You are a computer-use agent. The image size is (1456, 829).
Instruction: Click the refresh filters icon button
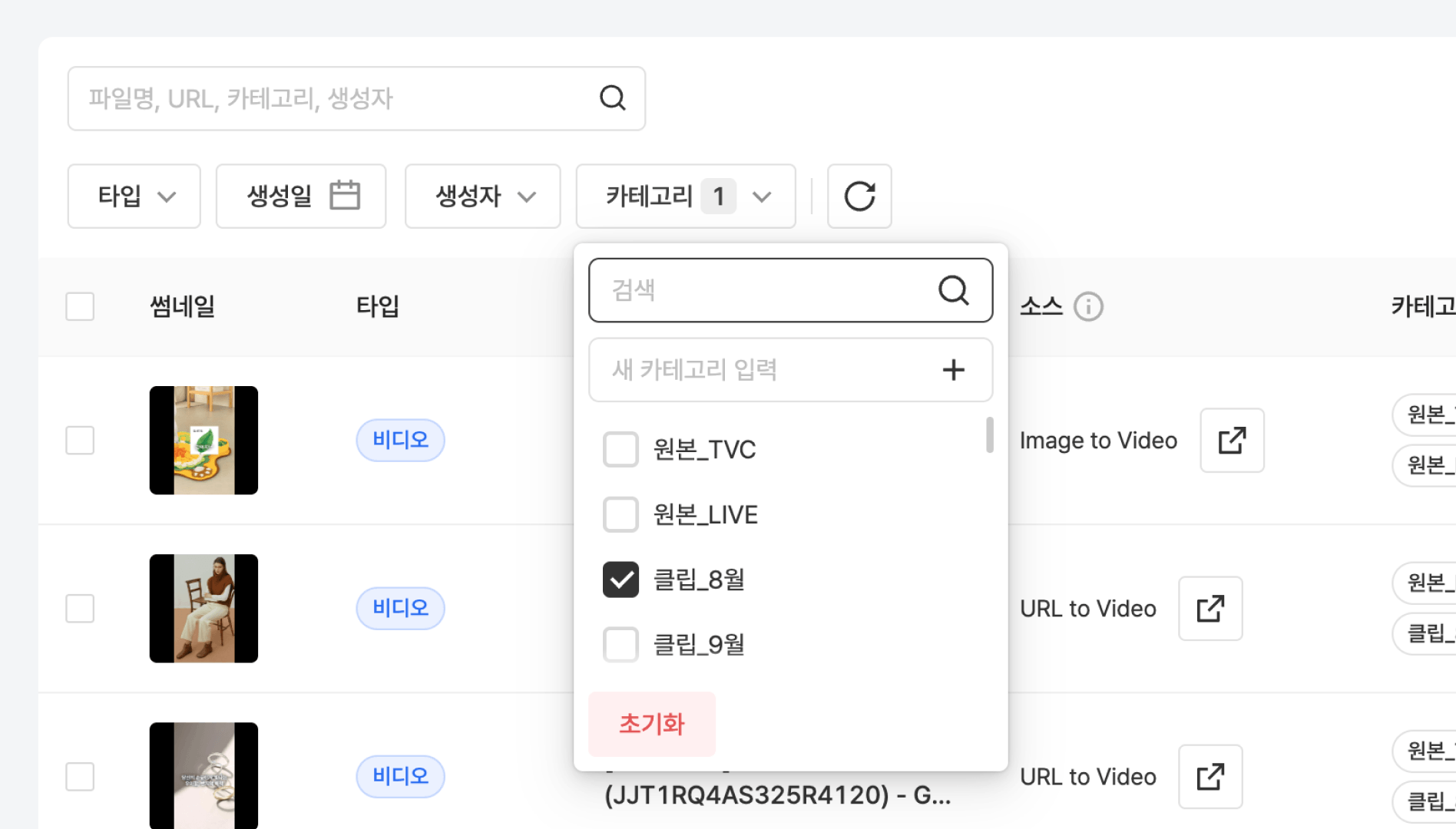[x=859, y=197]
